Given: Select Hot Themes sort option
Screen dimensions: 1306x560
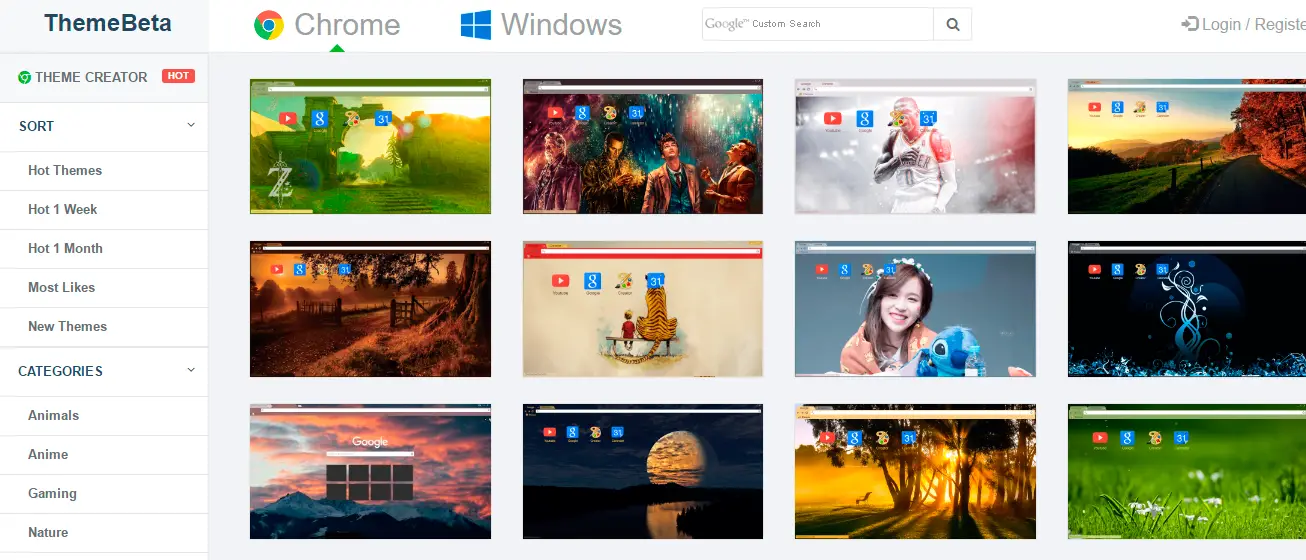Looking at the screenshot, I should 65,170.
